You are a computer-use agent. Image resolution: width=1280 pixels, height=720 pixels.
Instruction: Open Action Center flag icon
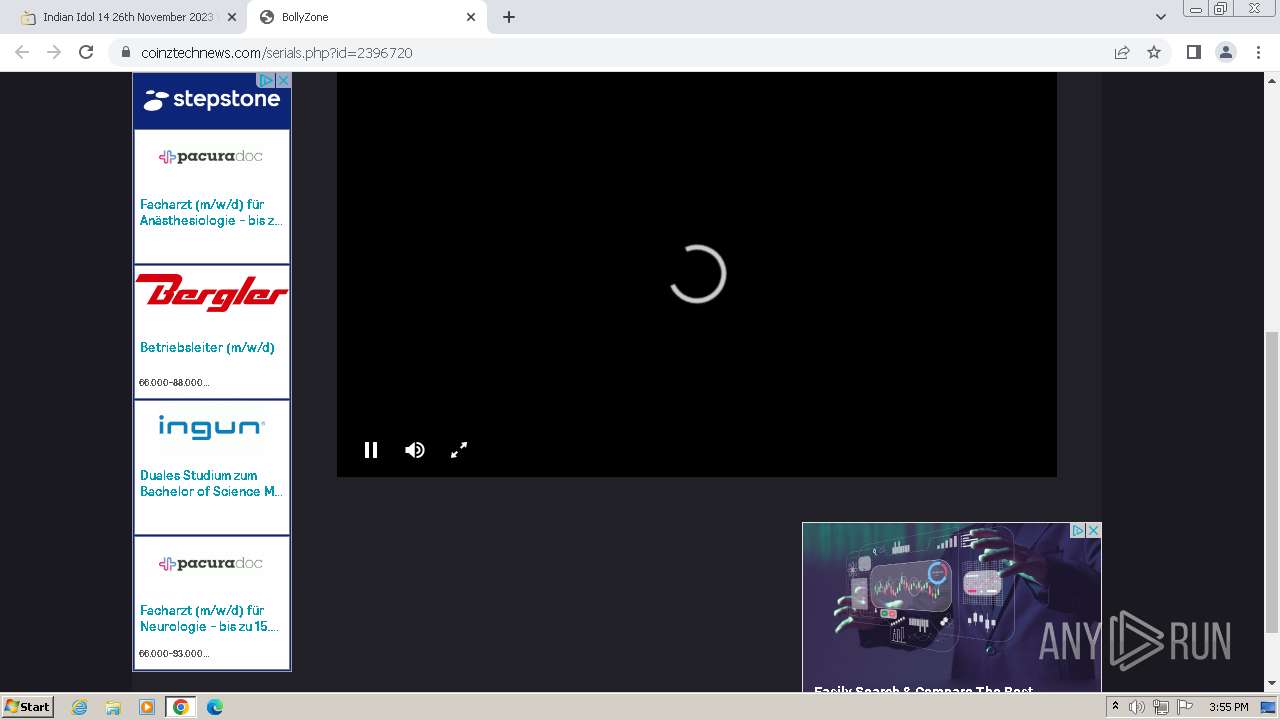pos(1185,707)
